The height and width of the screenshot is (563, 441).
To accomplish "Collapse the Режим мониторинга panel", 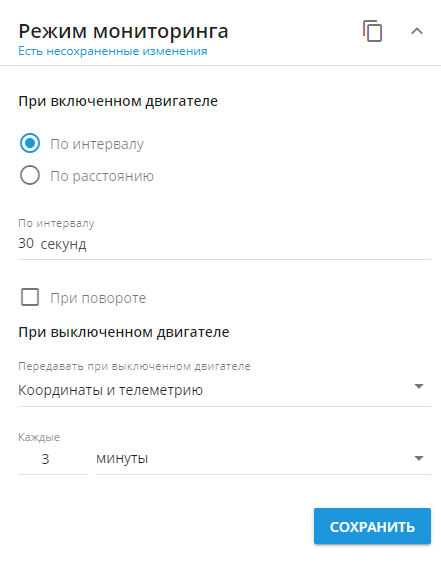I will [417, 31].
